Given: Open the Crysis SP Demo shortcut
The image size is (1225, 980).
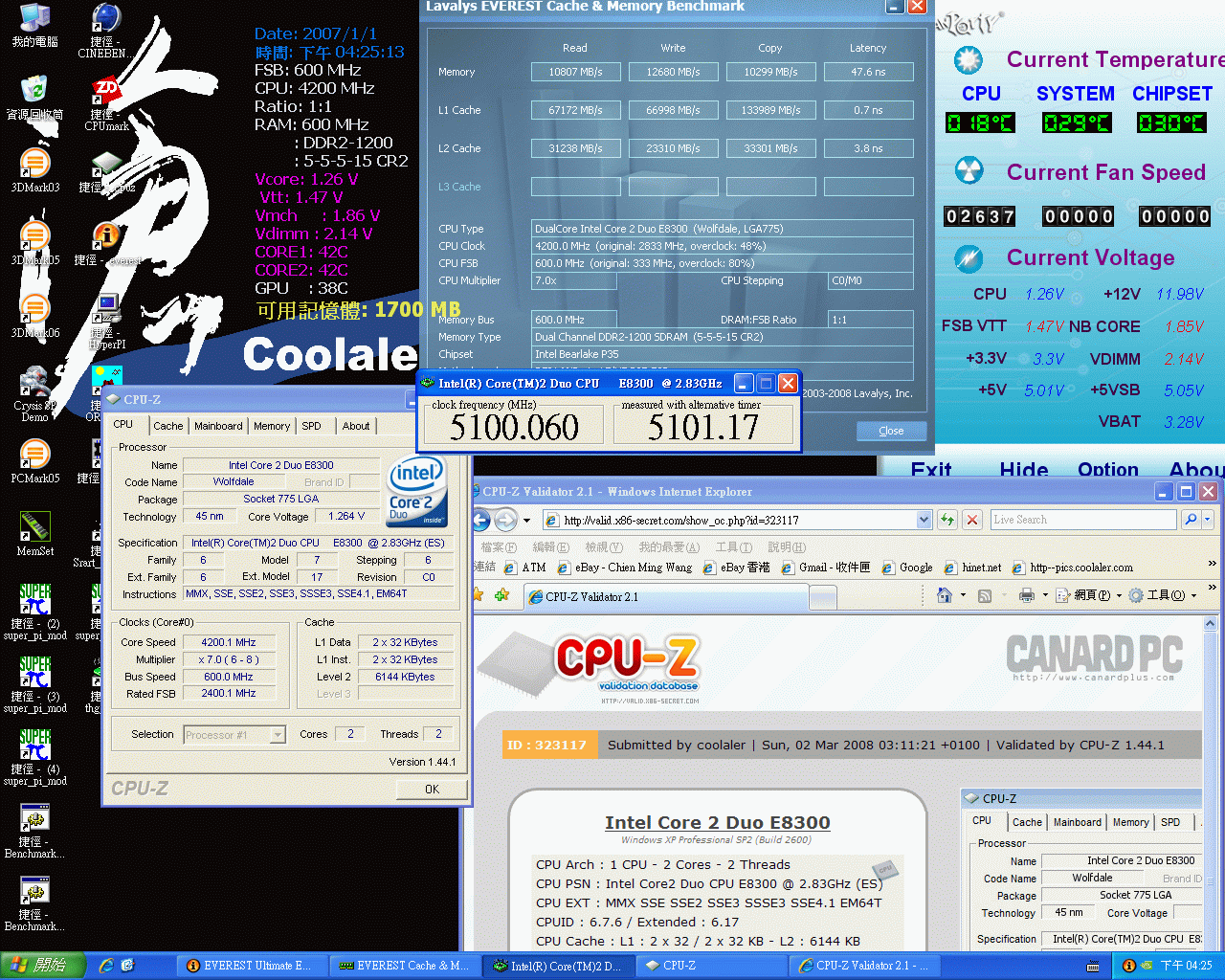Looking at the screenshot, I should tap(34, 393).
